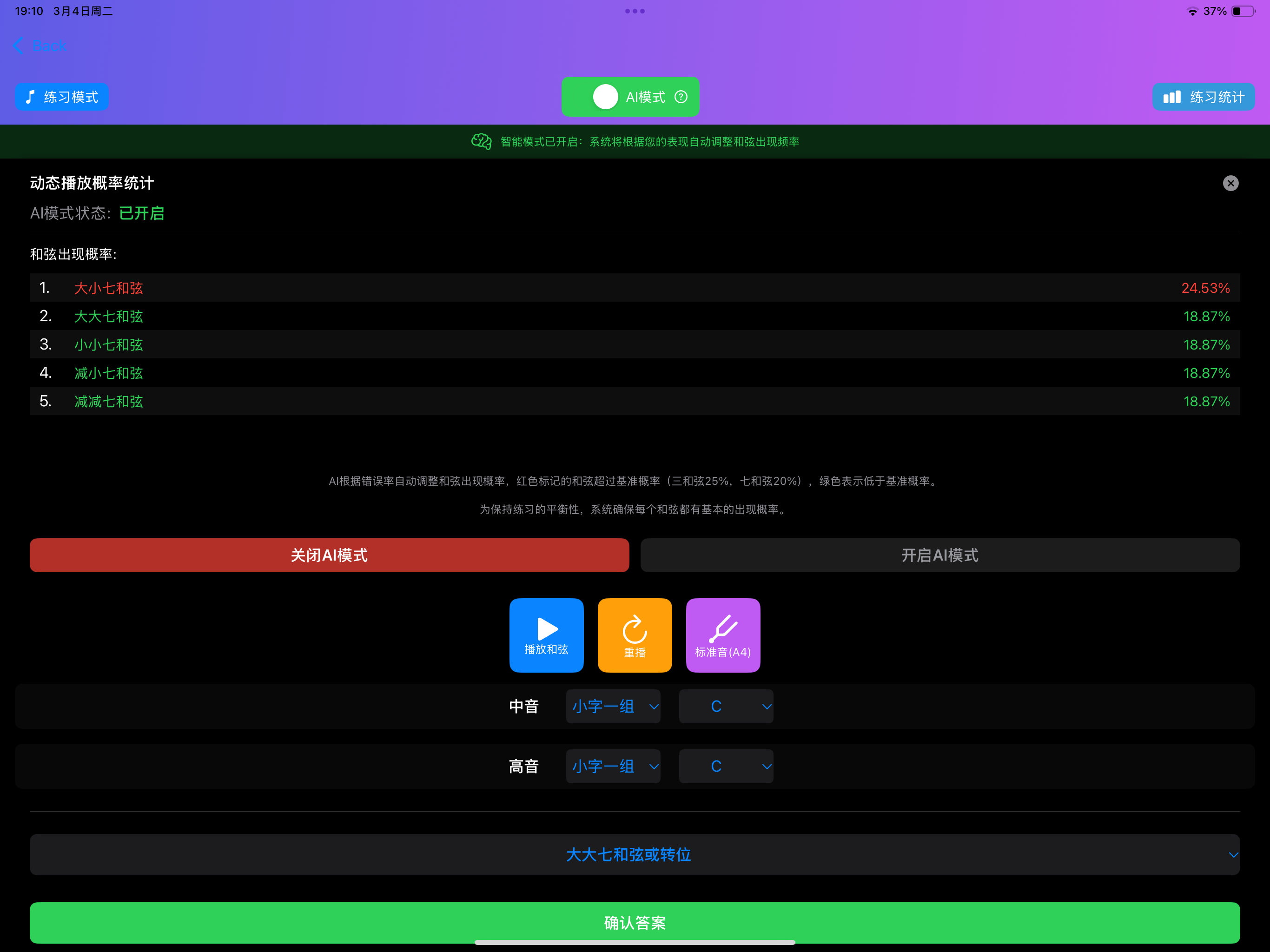This screenshot has width=1270, height=952.
Task: Select 减小七和弦 probability row
Action: [635, 373]
